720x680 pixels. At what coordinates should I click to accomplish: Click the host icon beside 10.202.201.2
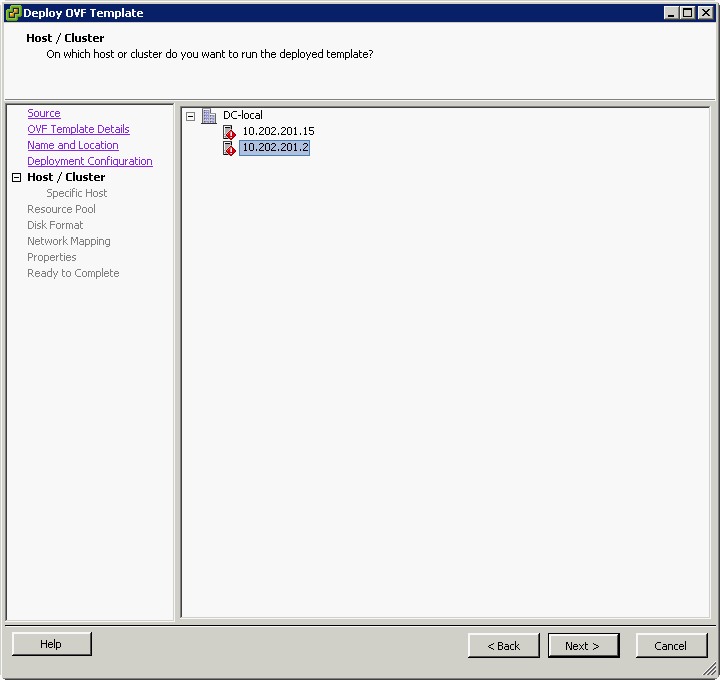[229, 148]
